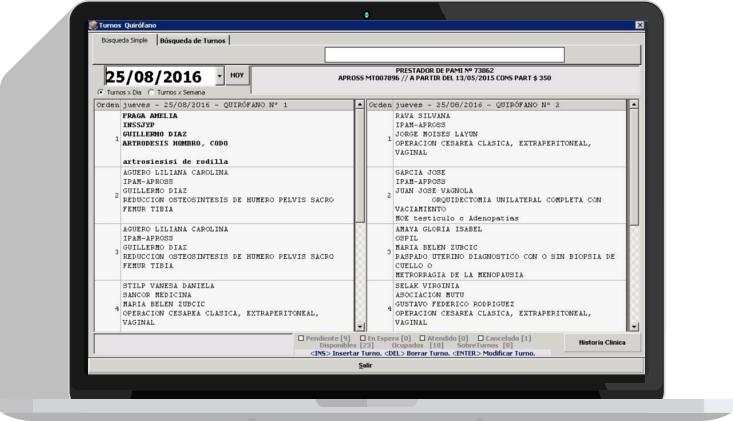The height and width of the screenshot is (421, 733).
Task: Select the Turnos x Día radio button
Action: 101,92
